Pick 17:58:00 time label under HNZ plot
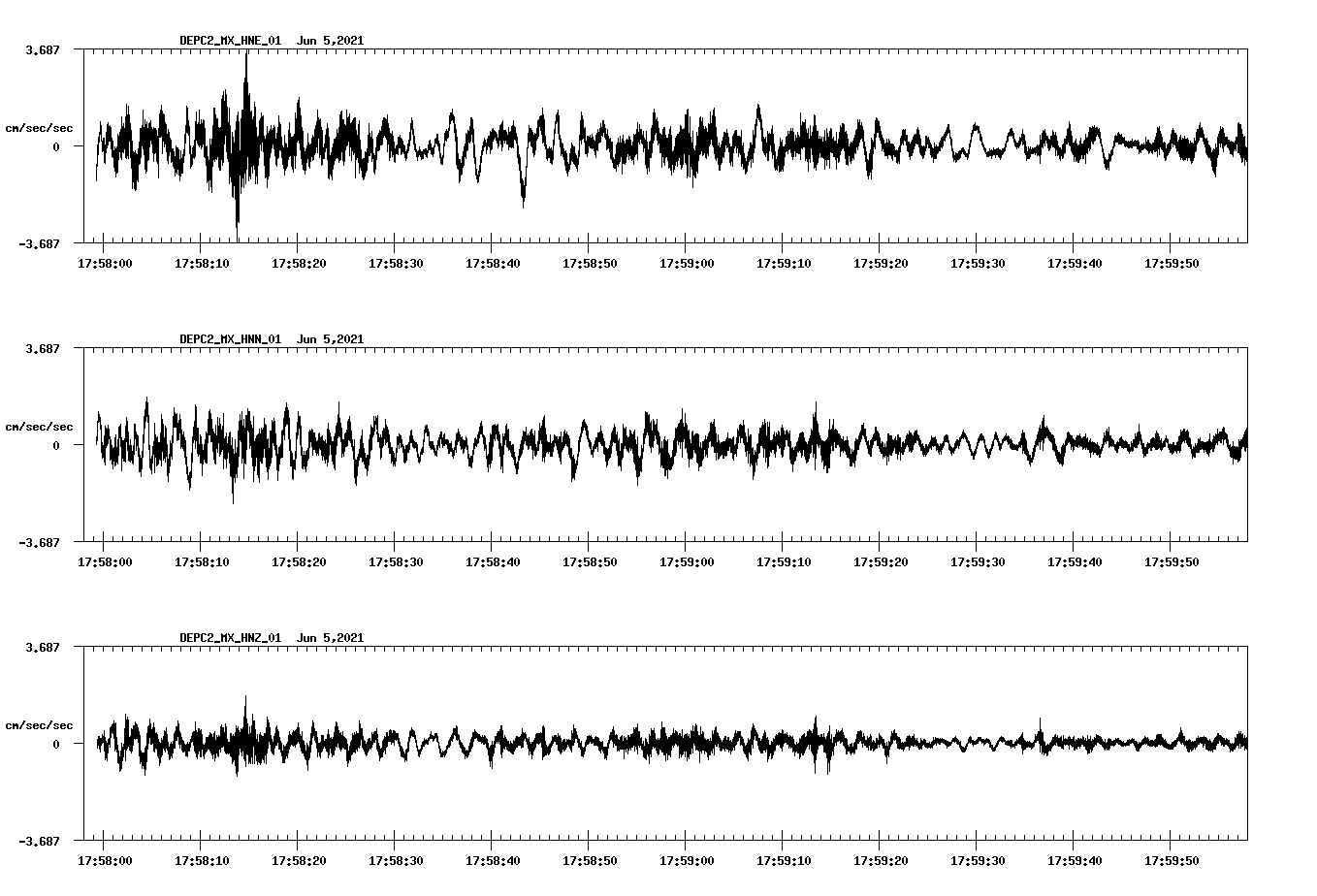1317x896 pixels. 105,860
